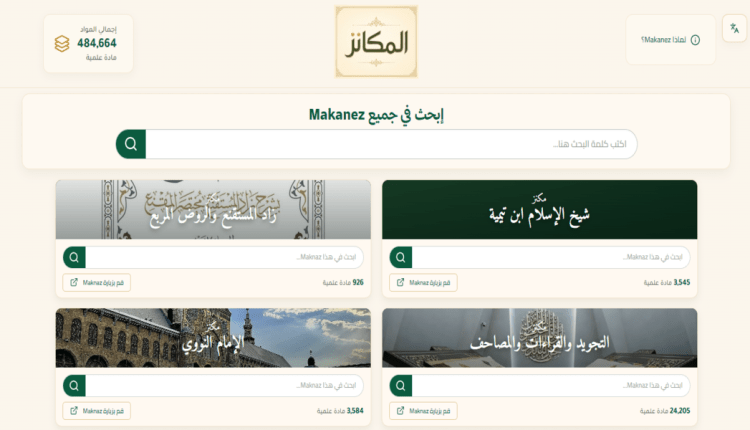Click search field in الإمام النووي card
Screen dimensions: 750x430
coord(224,386)
